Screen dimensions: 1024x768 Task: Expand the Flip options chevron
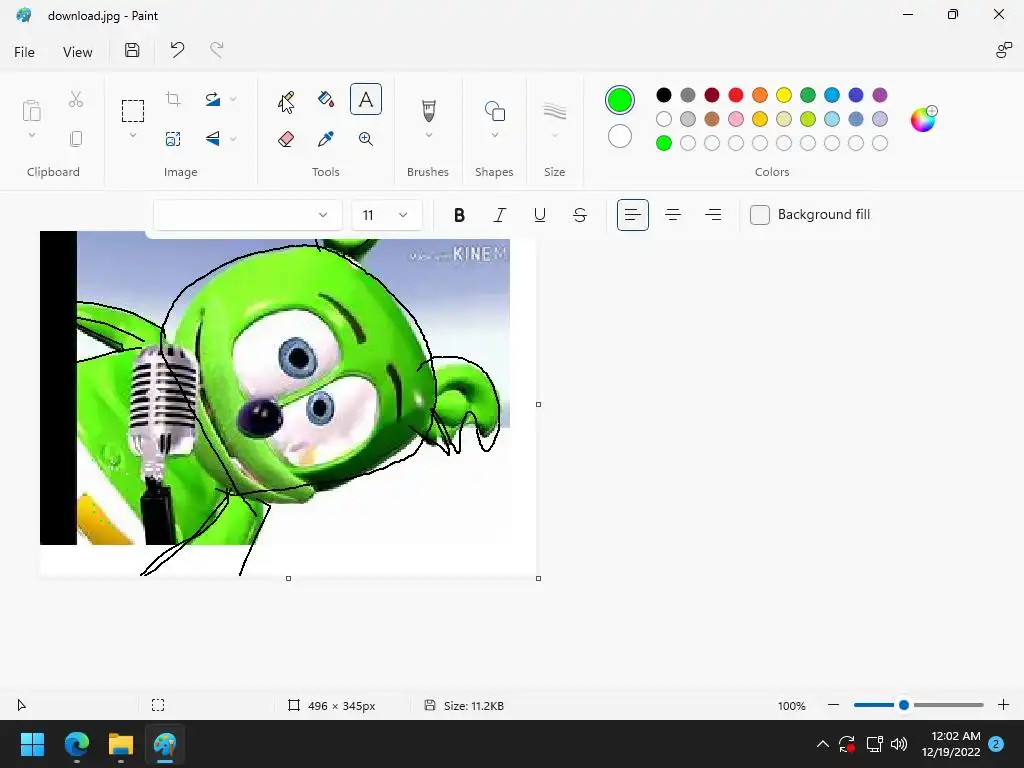click(x=233, y=138)
